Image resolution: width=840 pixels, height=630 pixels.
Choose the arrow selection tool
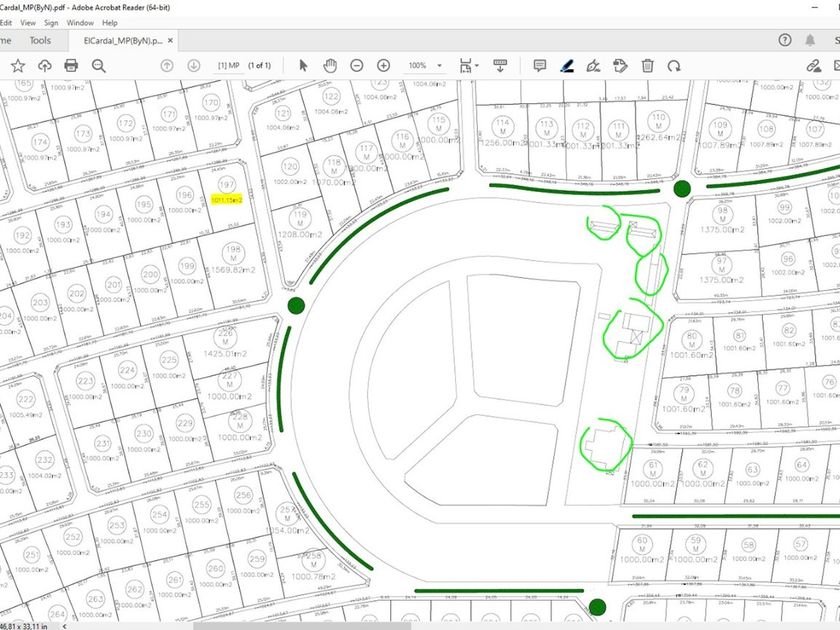[304, 65]
